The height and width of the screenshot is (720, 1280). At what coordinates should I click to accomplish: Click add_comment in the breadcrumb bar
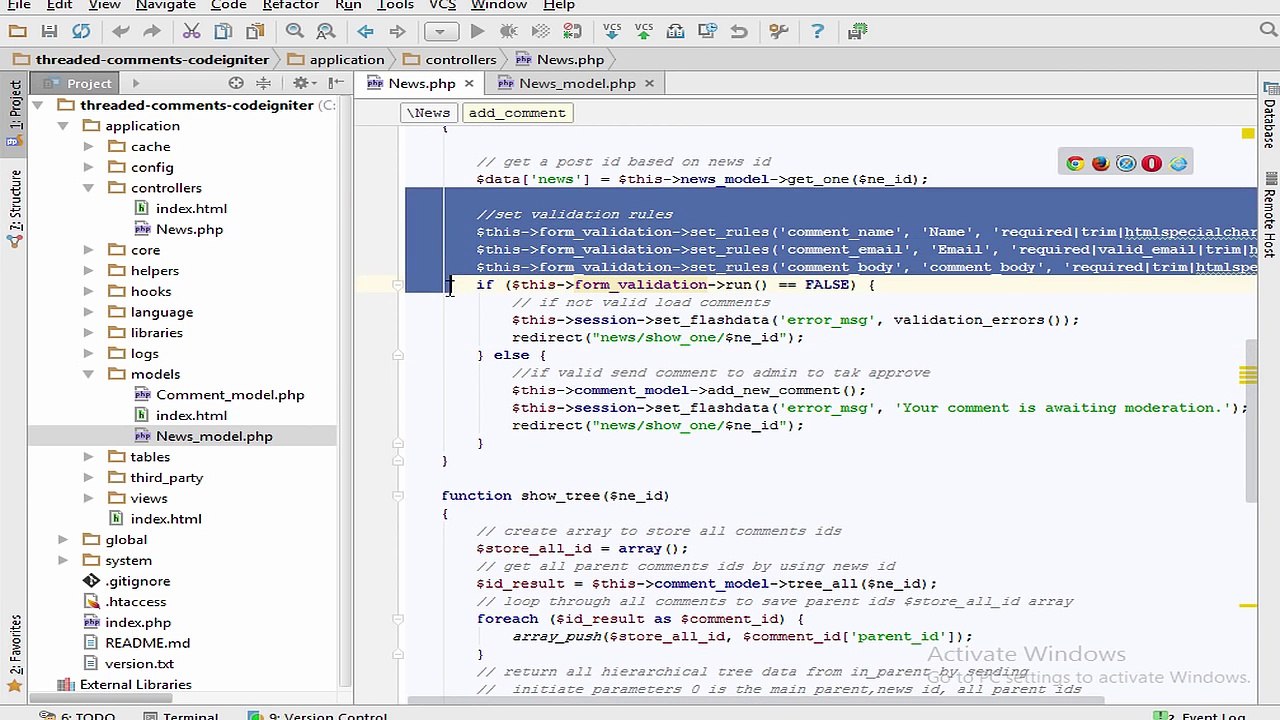(517, 113)
